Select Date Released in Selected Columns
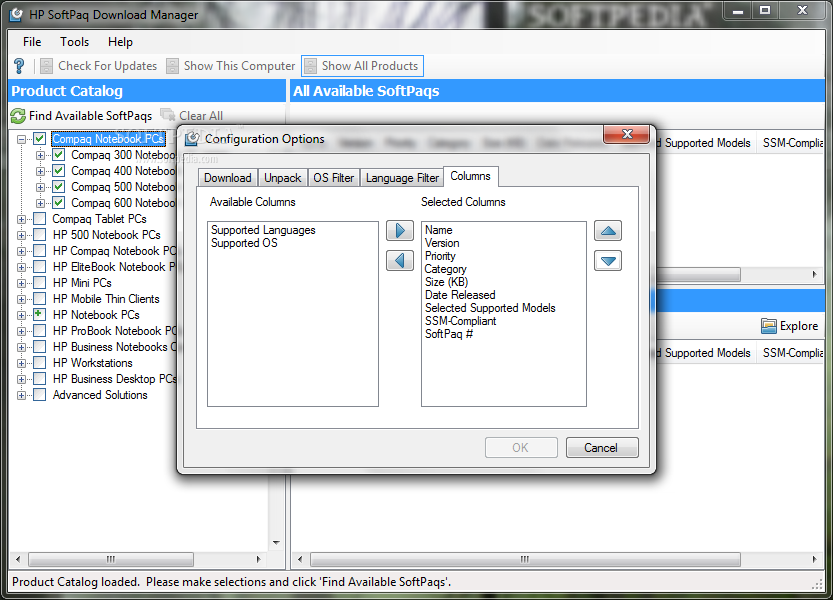833x600 pixels. tap(460, 295)
